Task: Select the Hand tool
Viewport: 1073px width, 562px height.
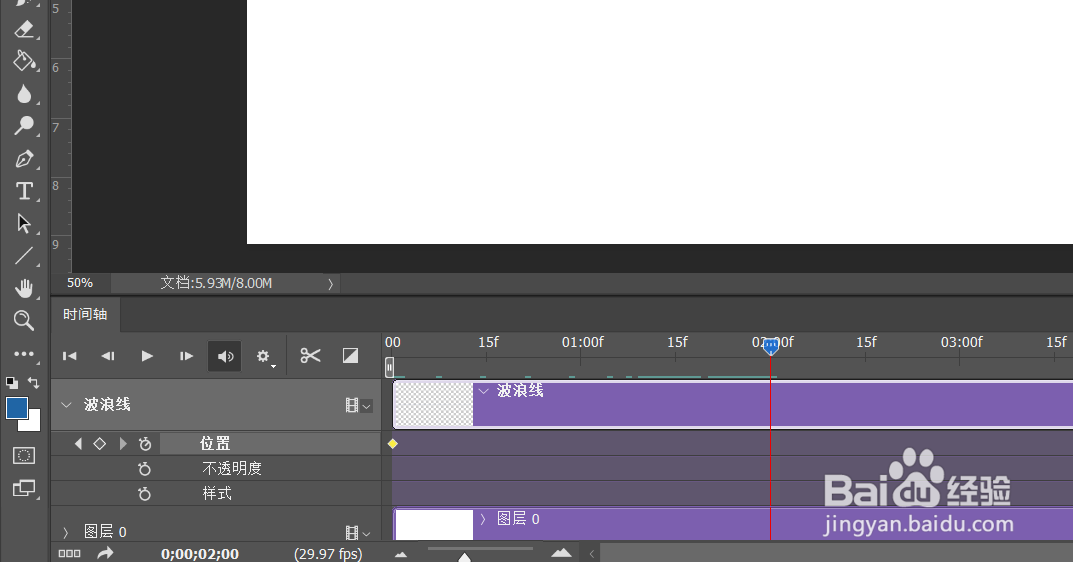Action: tap(24, 288)
